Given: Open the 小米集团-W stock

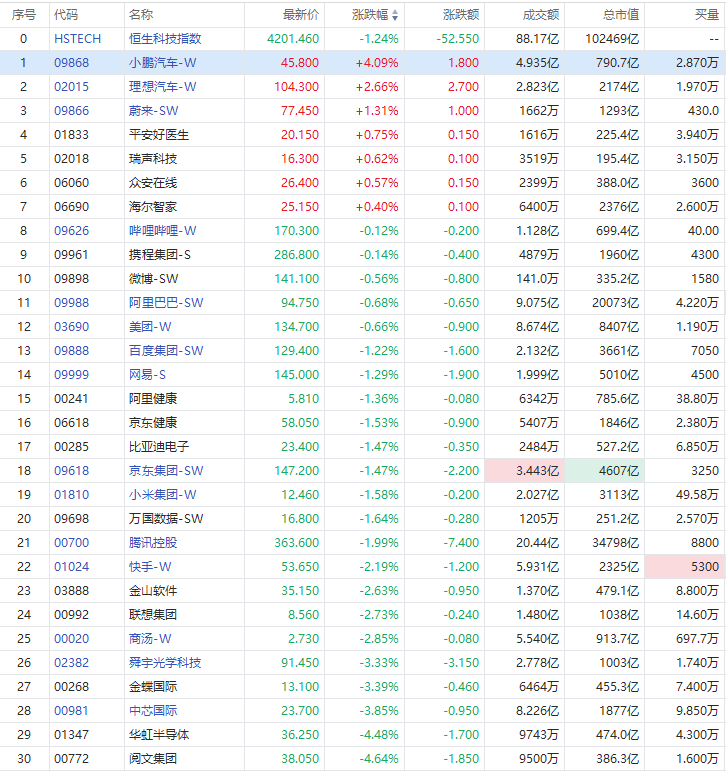Looking at the screenshot, I should point(162,495).
